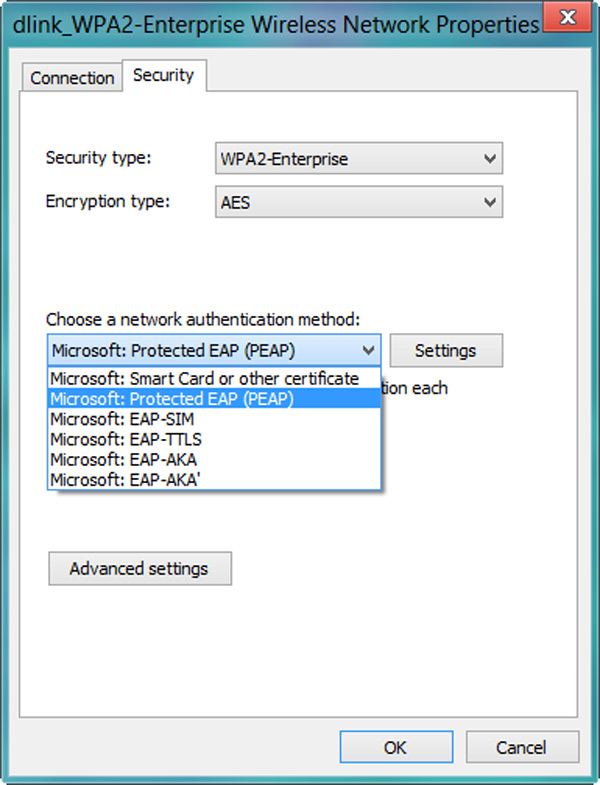
Task: Click the Encryption type chevron arrow
Action: tap(490, 202)
